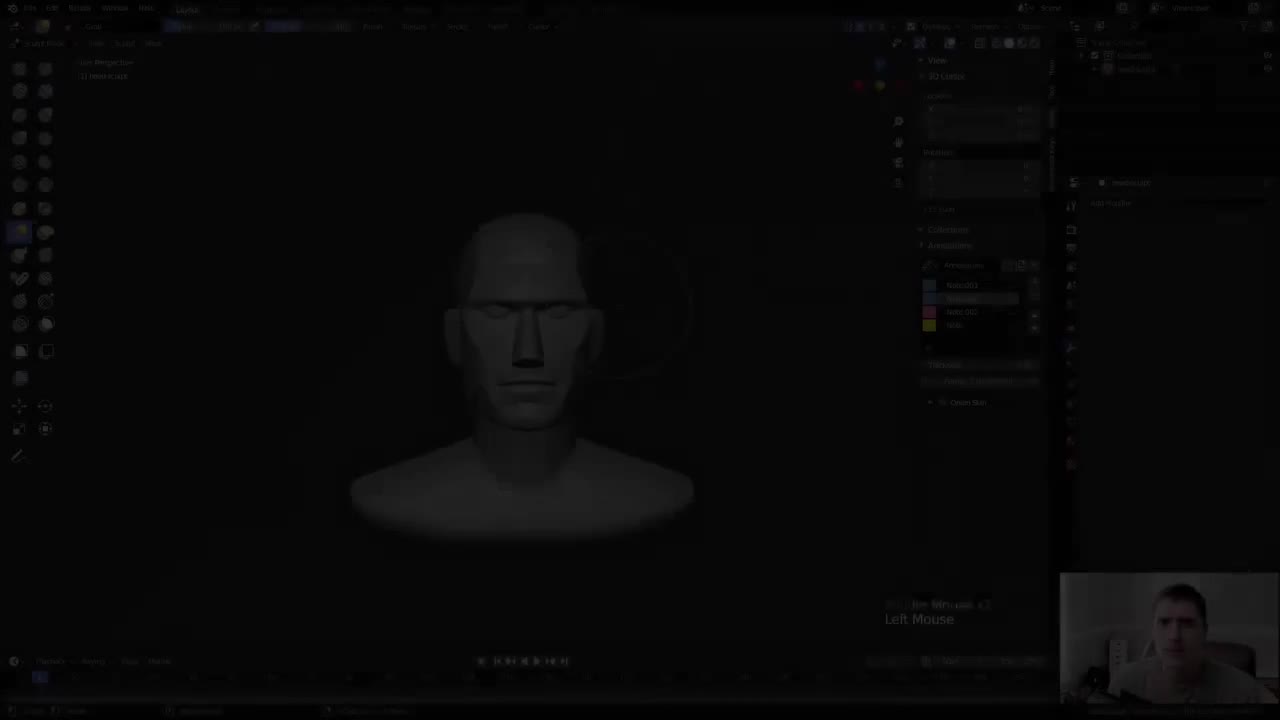Click Note.002 layer red color swatch

pos(929,312)
